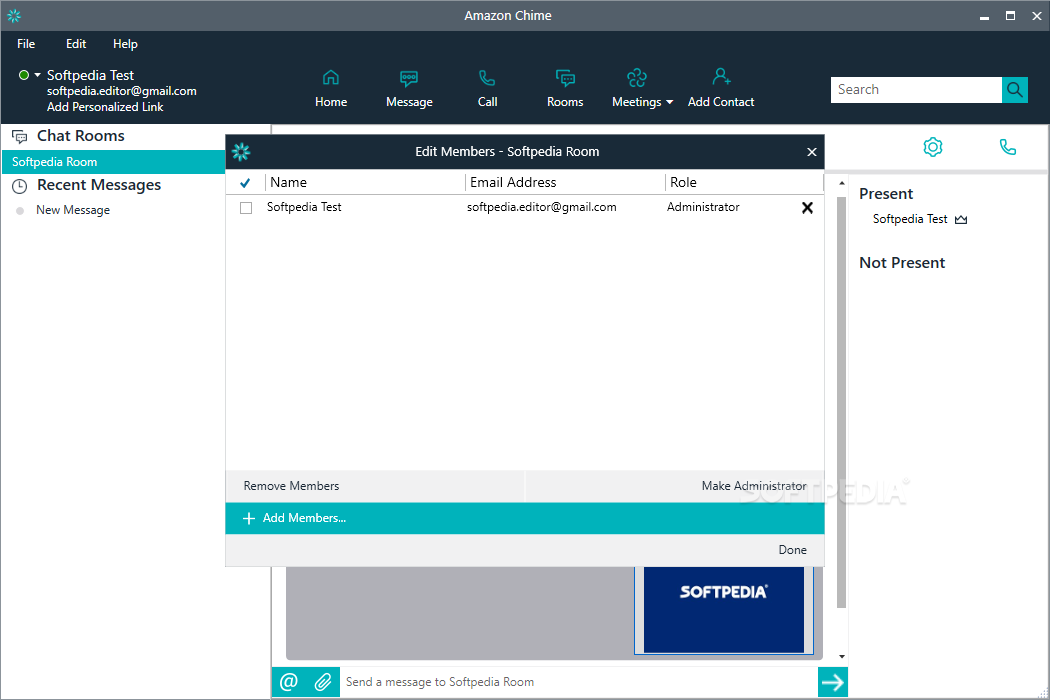
Task: Open the Home view
Action: 331,88
